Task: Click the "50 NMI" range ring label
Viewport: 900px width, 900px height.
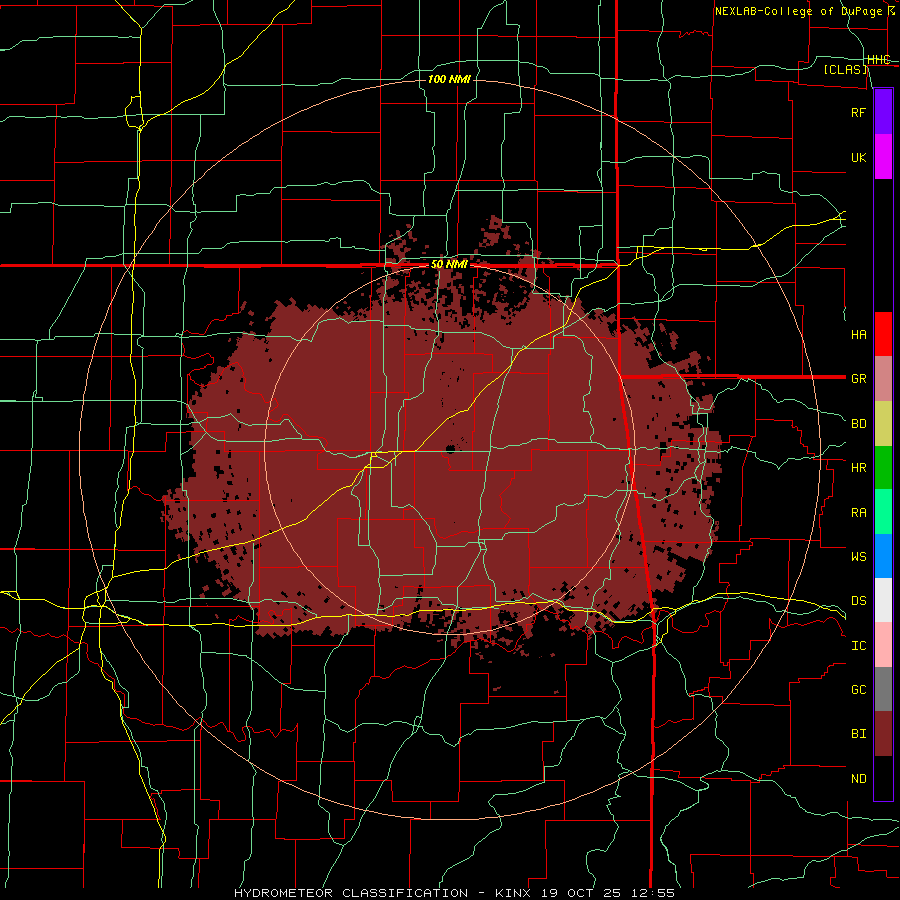Action: pyautogui.click(x=449, y=265)
